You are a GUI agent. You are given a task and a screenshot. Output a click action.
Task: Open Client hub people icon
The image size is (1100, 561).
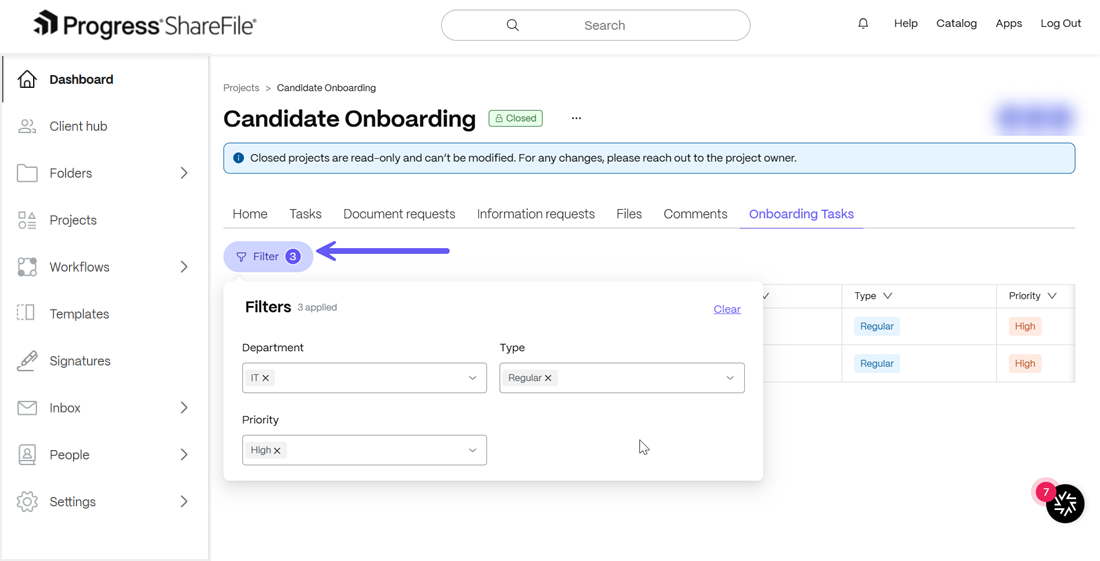(x=27, y=126)
